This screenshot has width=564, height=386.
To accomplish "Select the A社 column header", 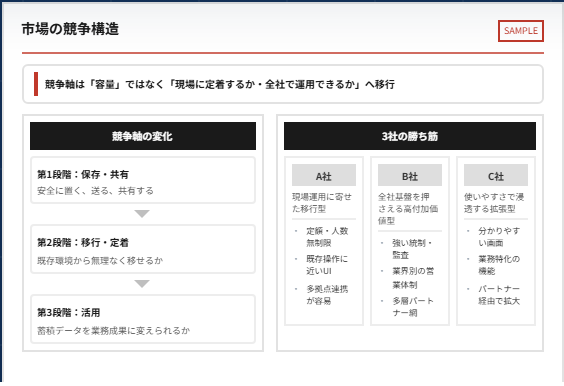I will click(324, 175).
